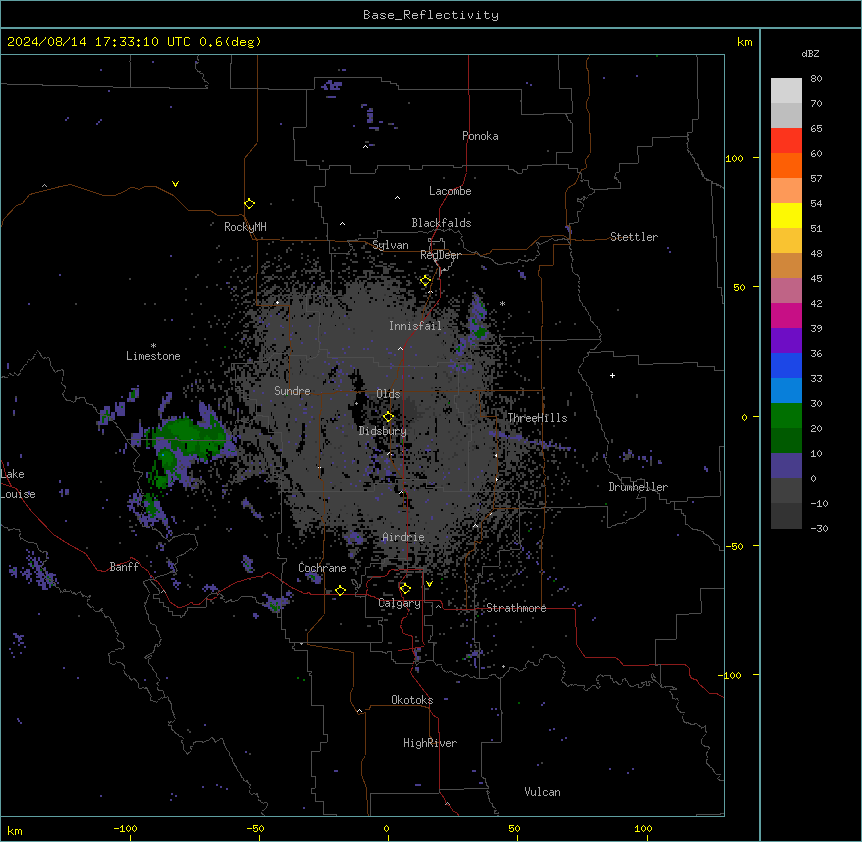Click the topmost light gray legend swatch
This screenshot has height=842, width=862.
click(786, 90)
